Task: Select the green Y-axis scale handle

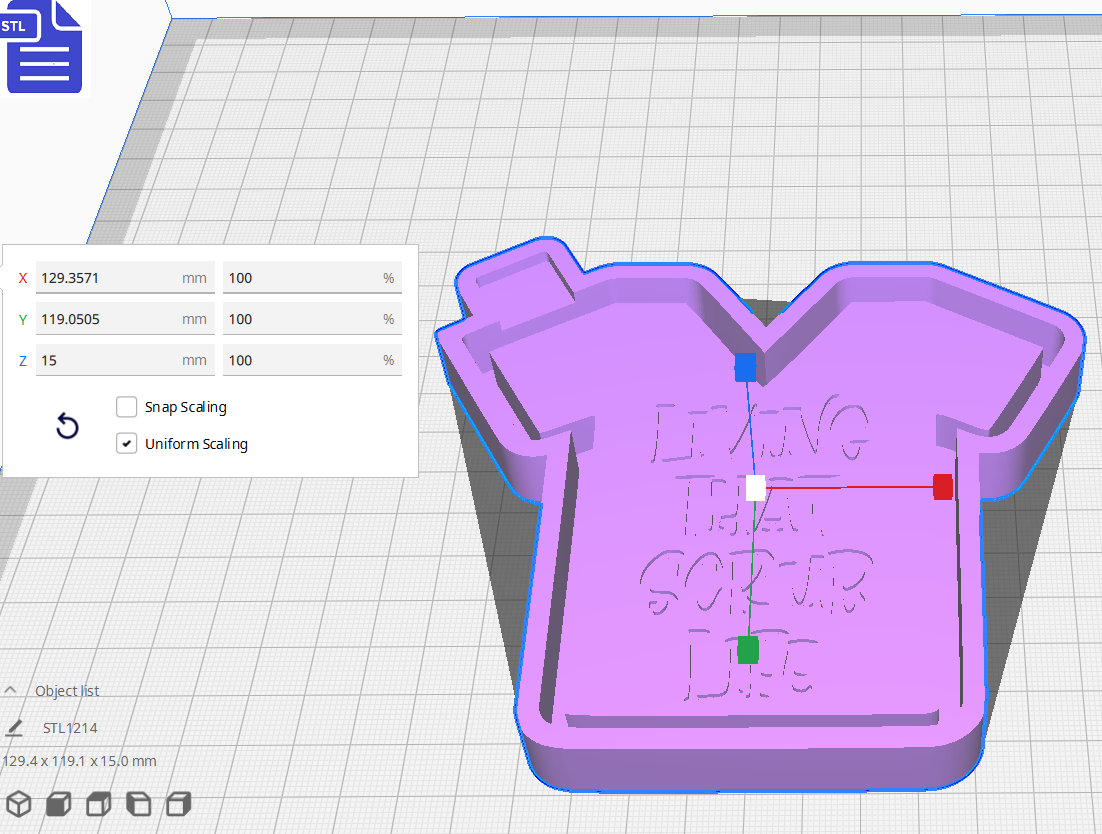Action: click(x=746, y=650)
